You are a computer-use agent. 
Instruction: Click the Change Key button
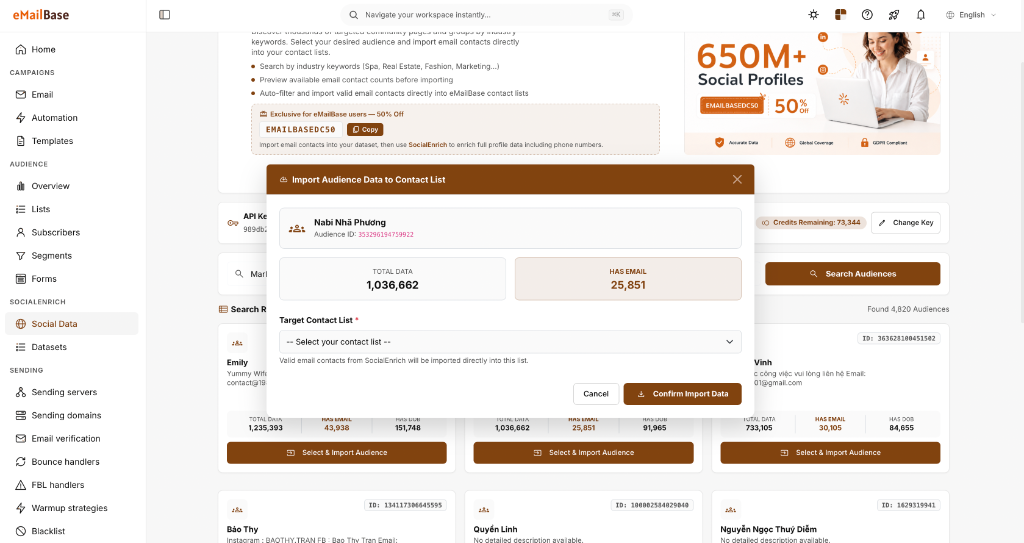[x=906, y=223]
